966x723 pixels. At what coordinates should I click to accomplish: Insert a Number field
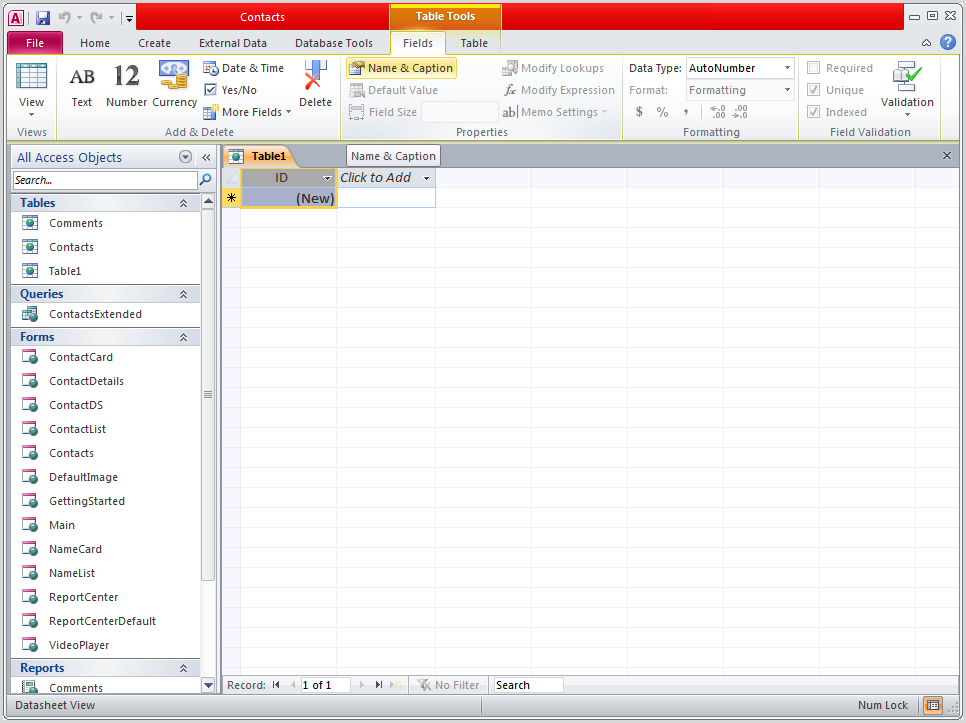tap(127, 85)
